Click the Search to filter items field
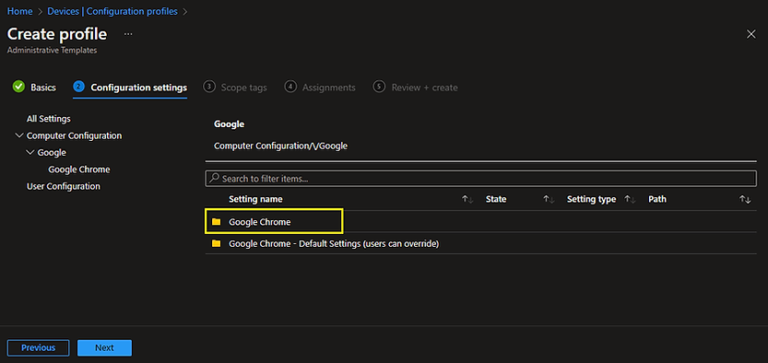The image size is (768, 363). [x=480, y=178]
